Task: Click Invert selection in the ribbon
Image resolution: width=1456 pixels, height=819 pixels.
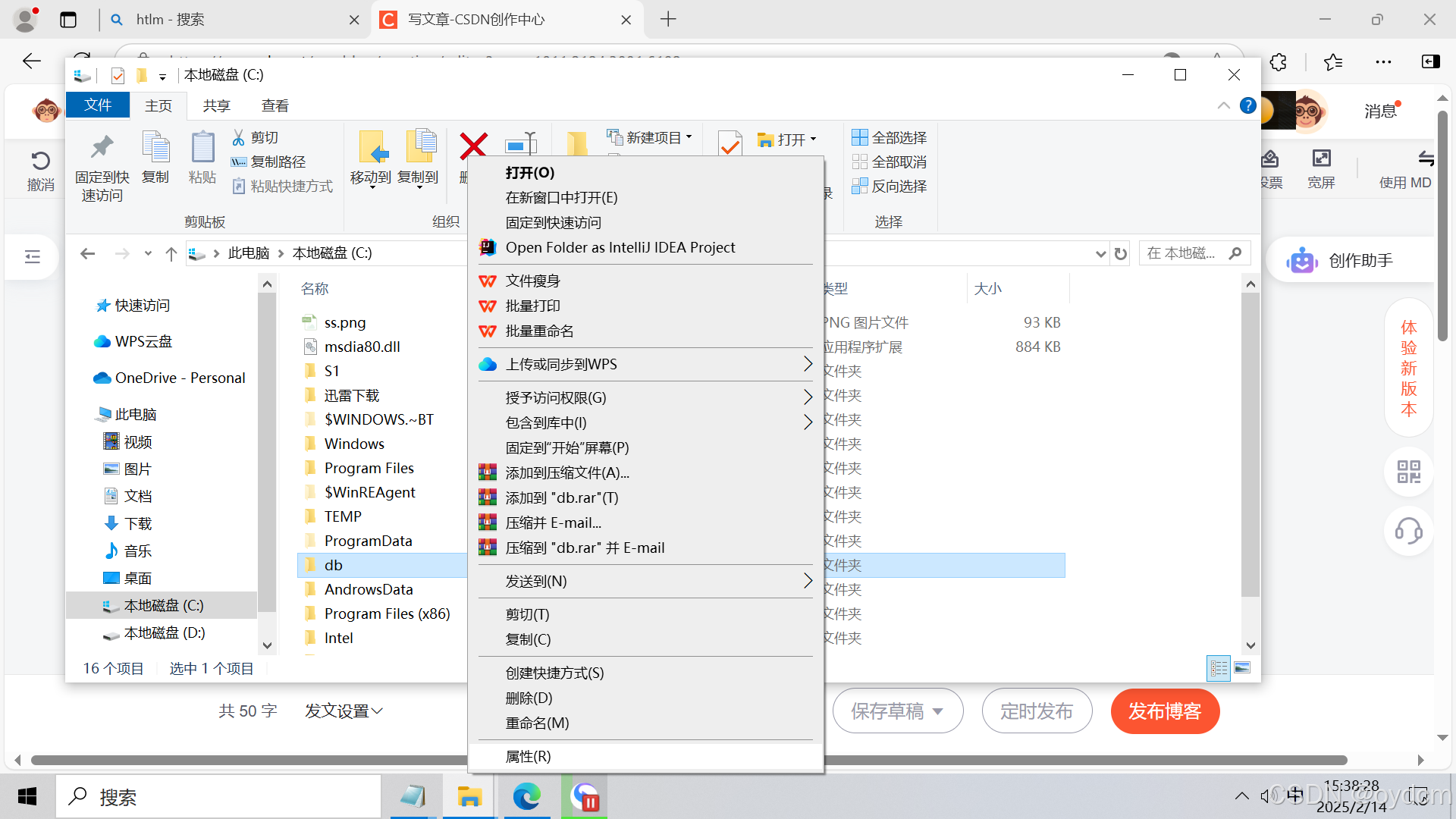Action: (x=890, y=186)
